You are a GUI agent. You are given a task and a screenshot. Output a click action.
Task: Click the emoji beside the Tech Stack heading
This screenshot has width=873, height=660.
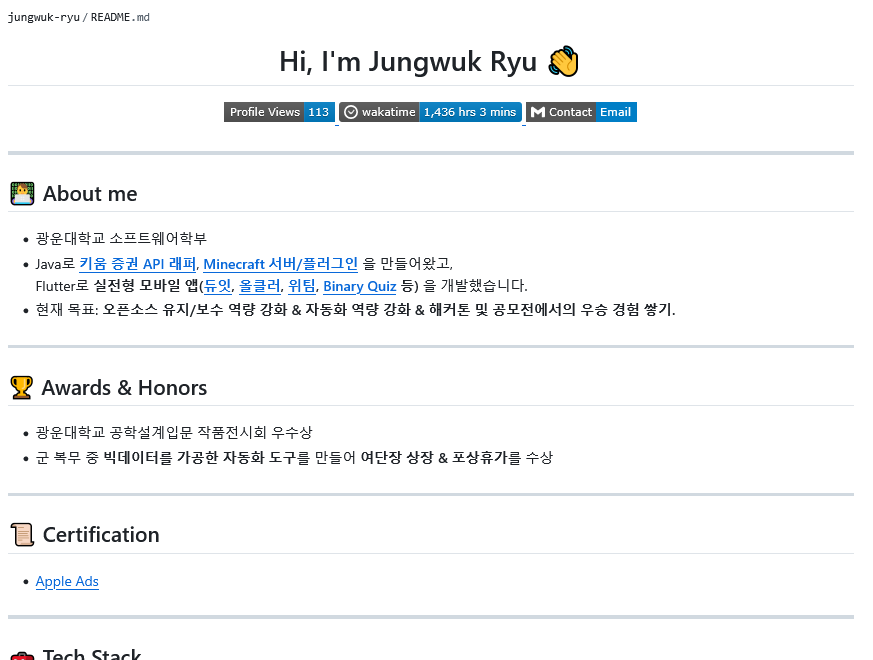[22, 655]
